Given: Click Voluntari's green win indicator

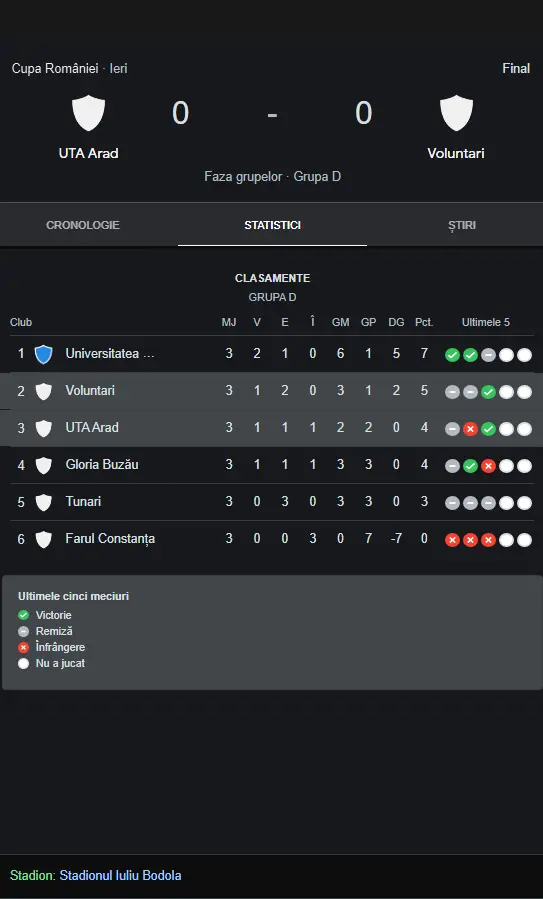Looking at the screenshot, I should point(488,392).
